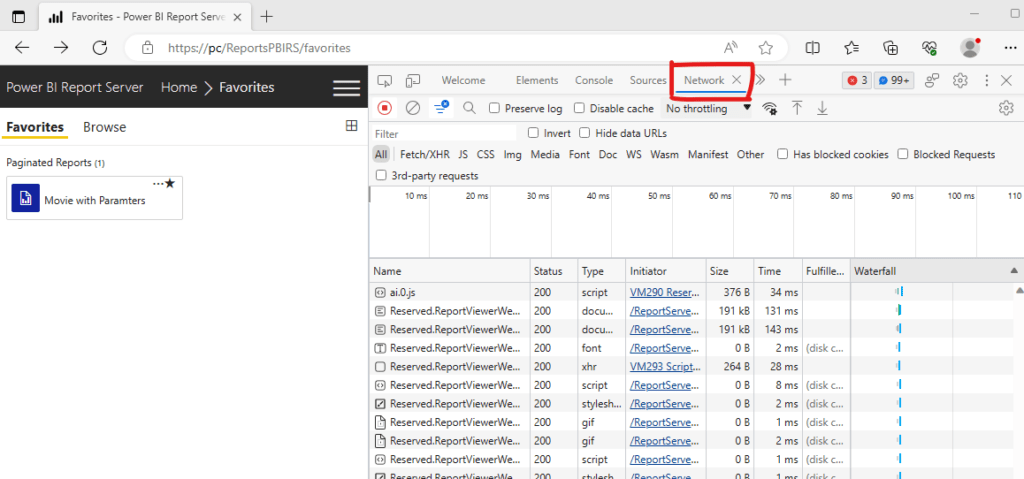Open the Collections icon

click(890, 48)
